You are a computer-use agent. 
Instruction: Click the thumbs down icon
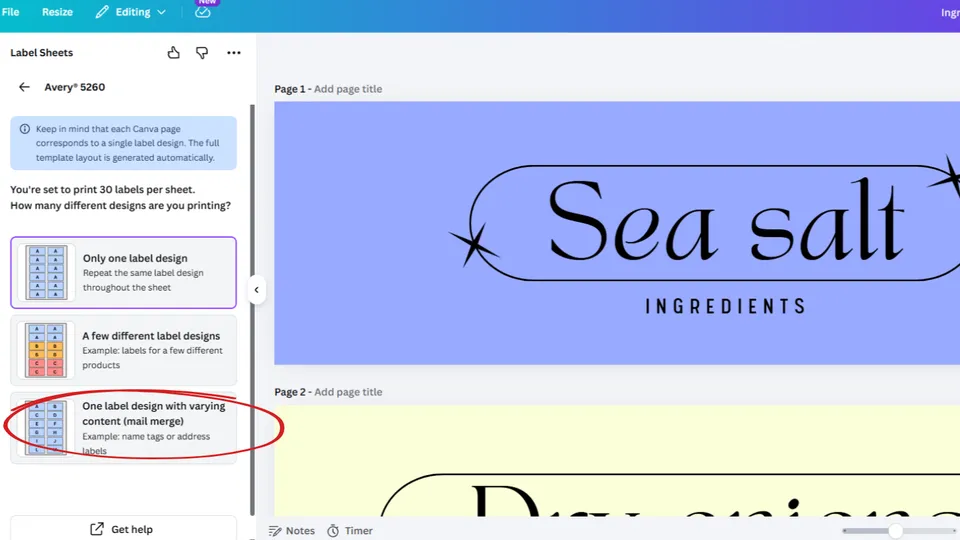[201, 53]
